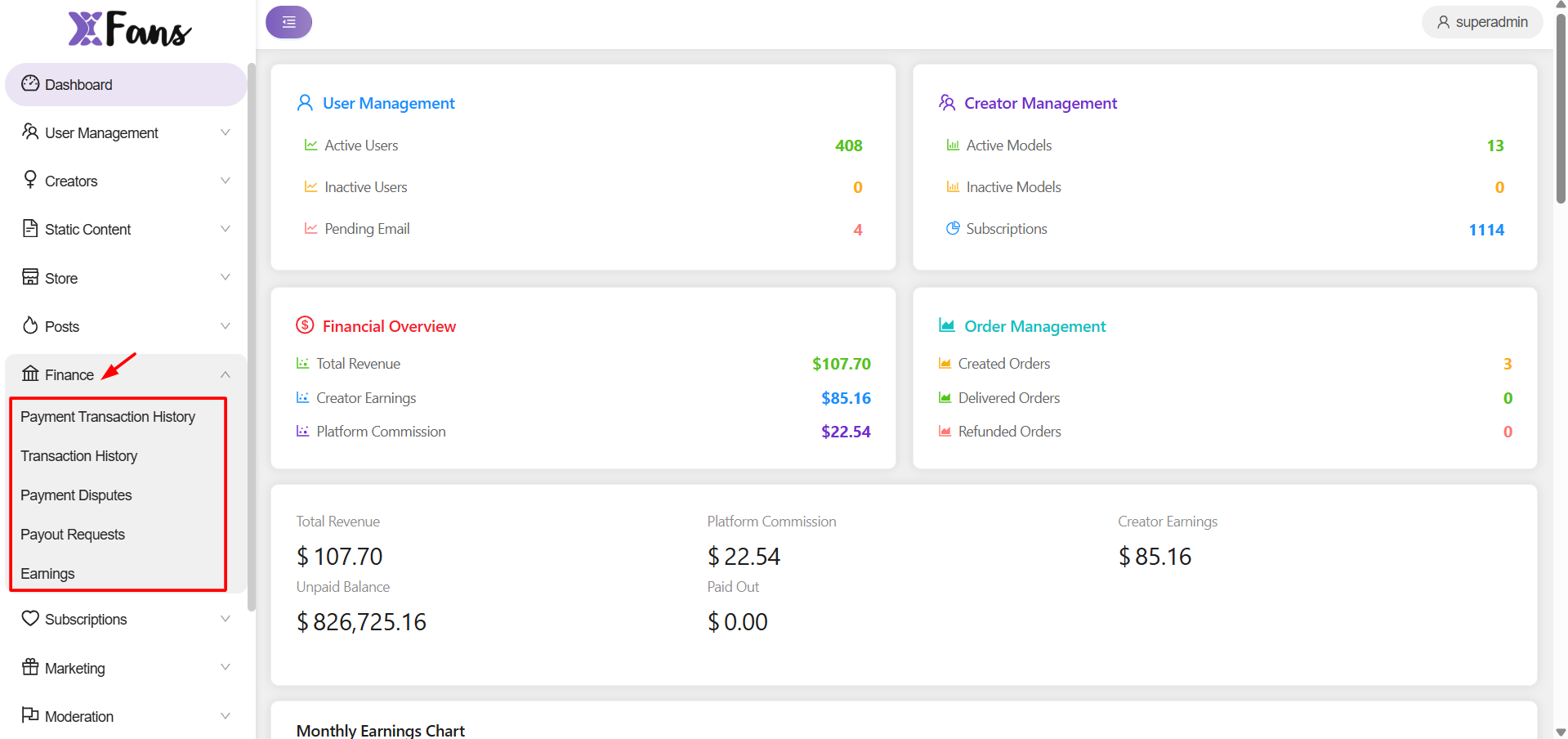Click the Marketing gift icon
This screenshot has width=1568, height=739.
30,667
